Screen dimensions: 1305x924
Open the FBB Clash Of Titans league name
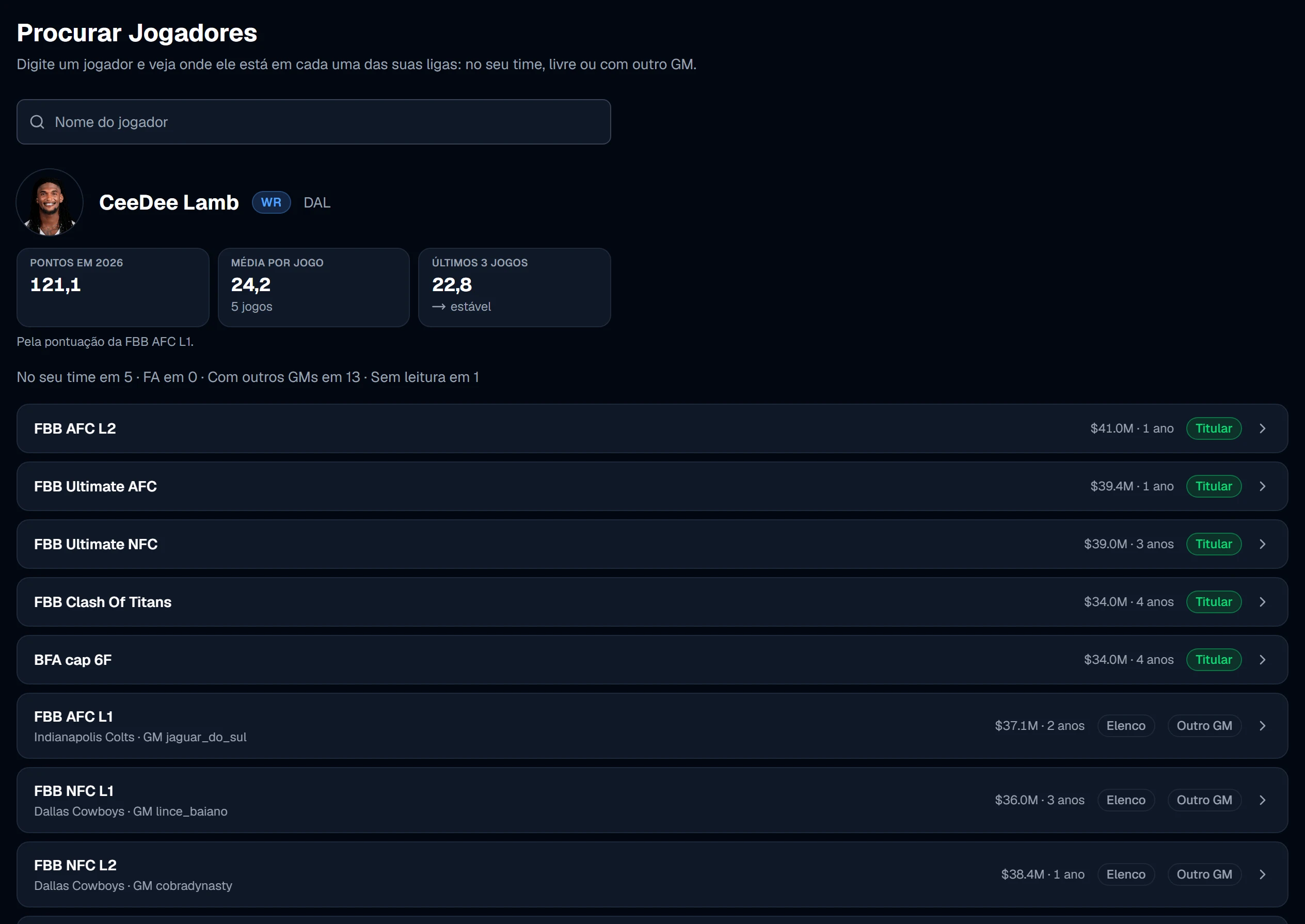click(102, 602)
